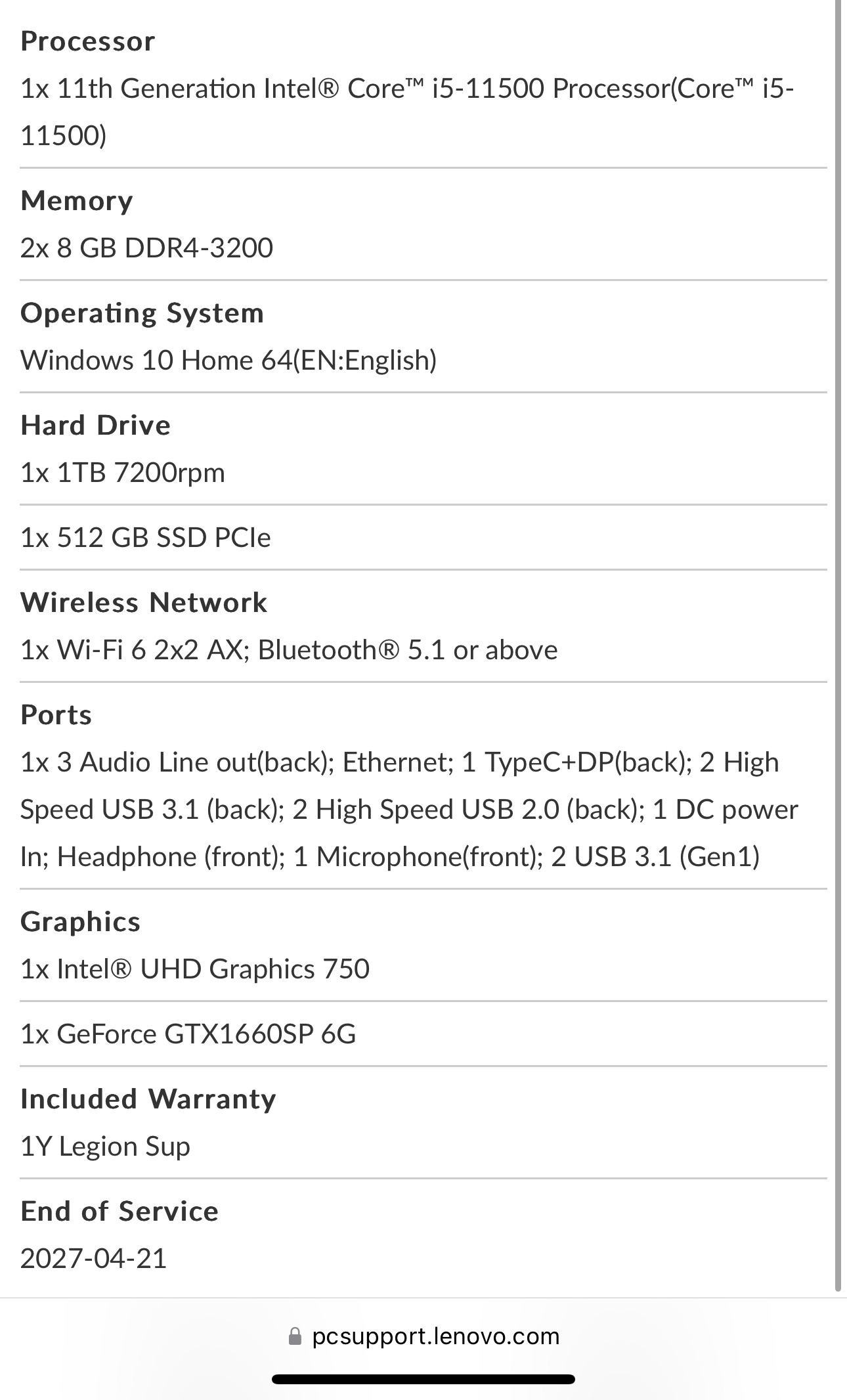847x1400 pixels.
Task: Tap the pcsupport.lenovo.com address bar
Action: 423,1336
